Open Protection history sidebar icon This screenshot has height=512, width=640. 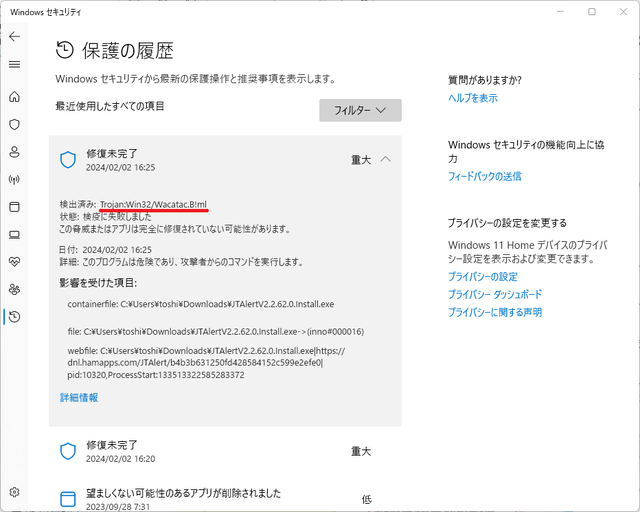(14, 317)
